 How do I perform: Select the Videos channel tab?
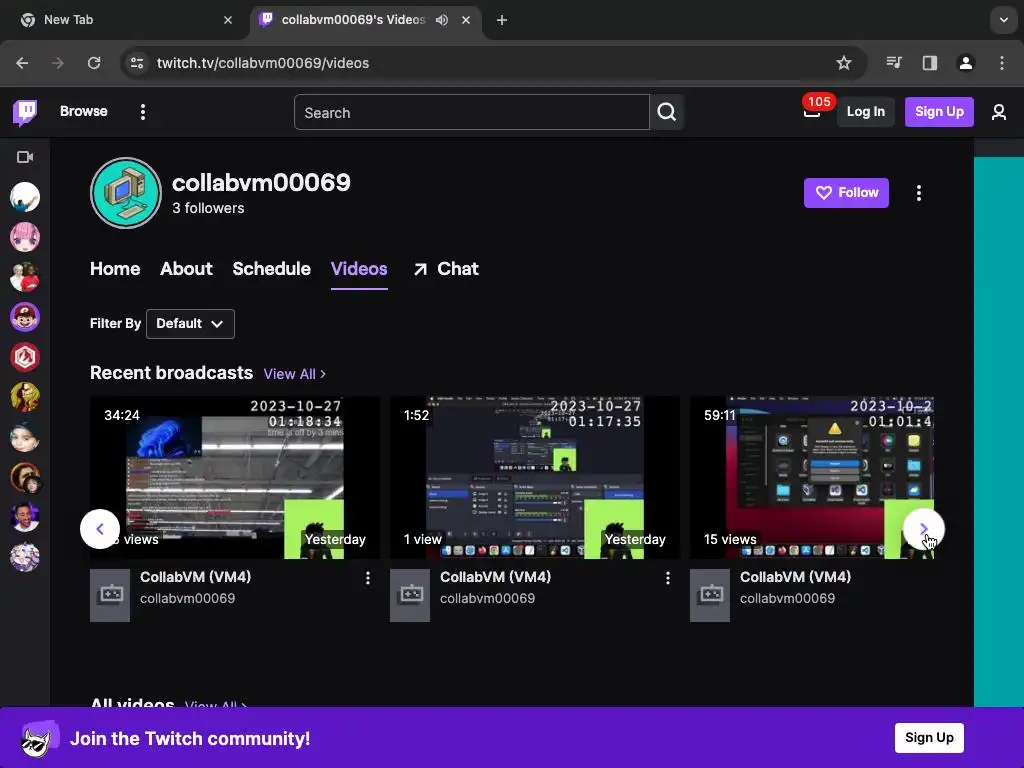click(359, 269)
